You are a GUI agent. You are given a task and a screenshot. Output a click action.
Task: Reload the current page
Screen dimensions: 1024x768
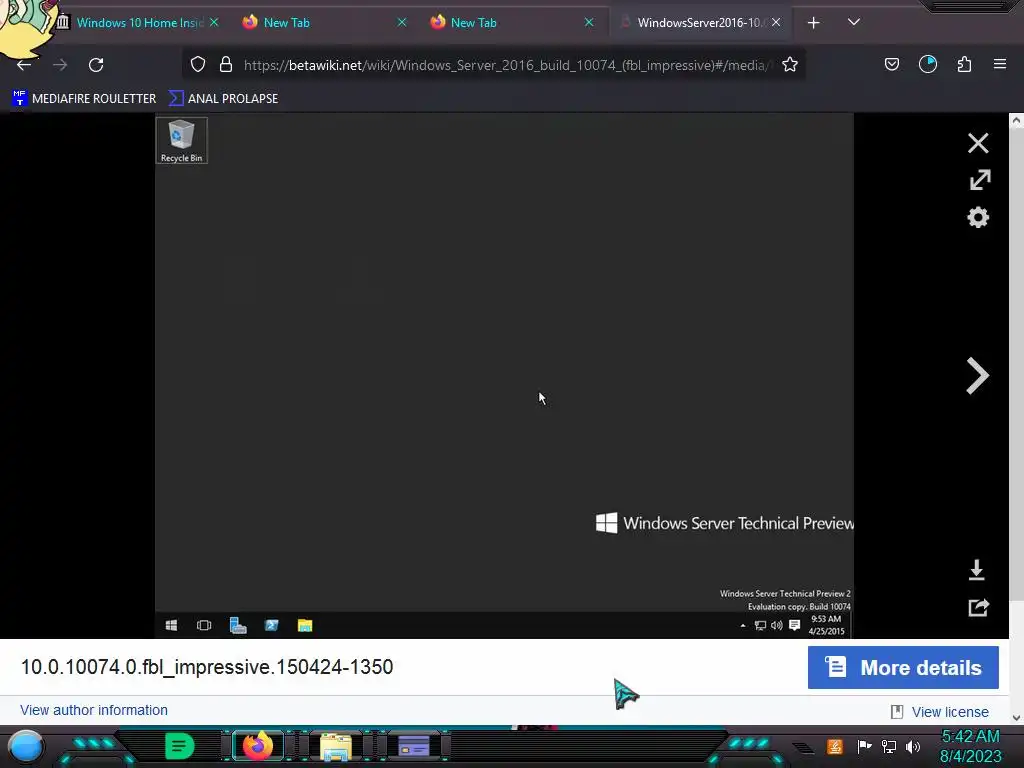coord(96,65)
